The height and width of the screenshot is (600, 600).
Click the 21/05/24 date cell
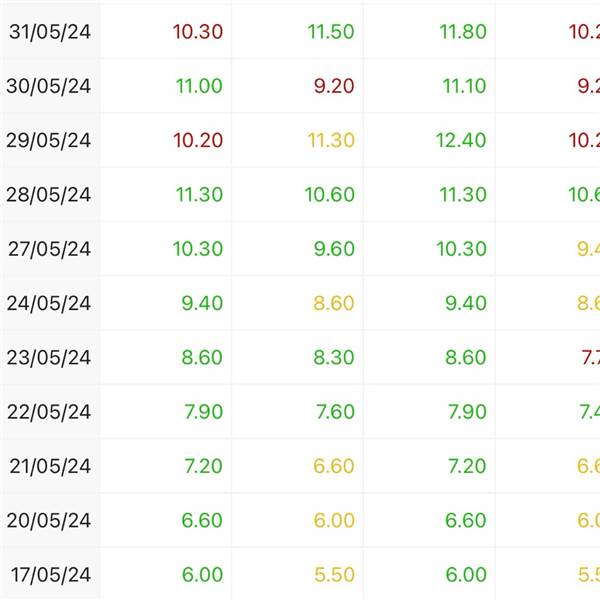pyautogui.click(x=50, y=466)
